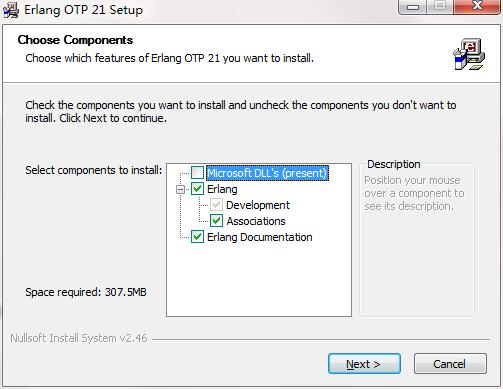Screen dimensions: 503x389
Task: Collapse the Erlang tree node
Action: tap(180, 189)
